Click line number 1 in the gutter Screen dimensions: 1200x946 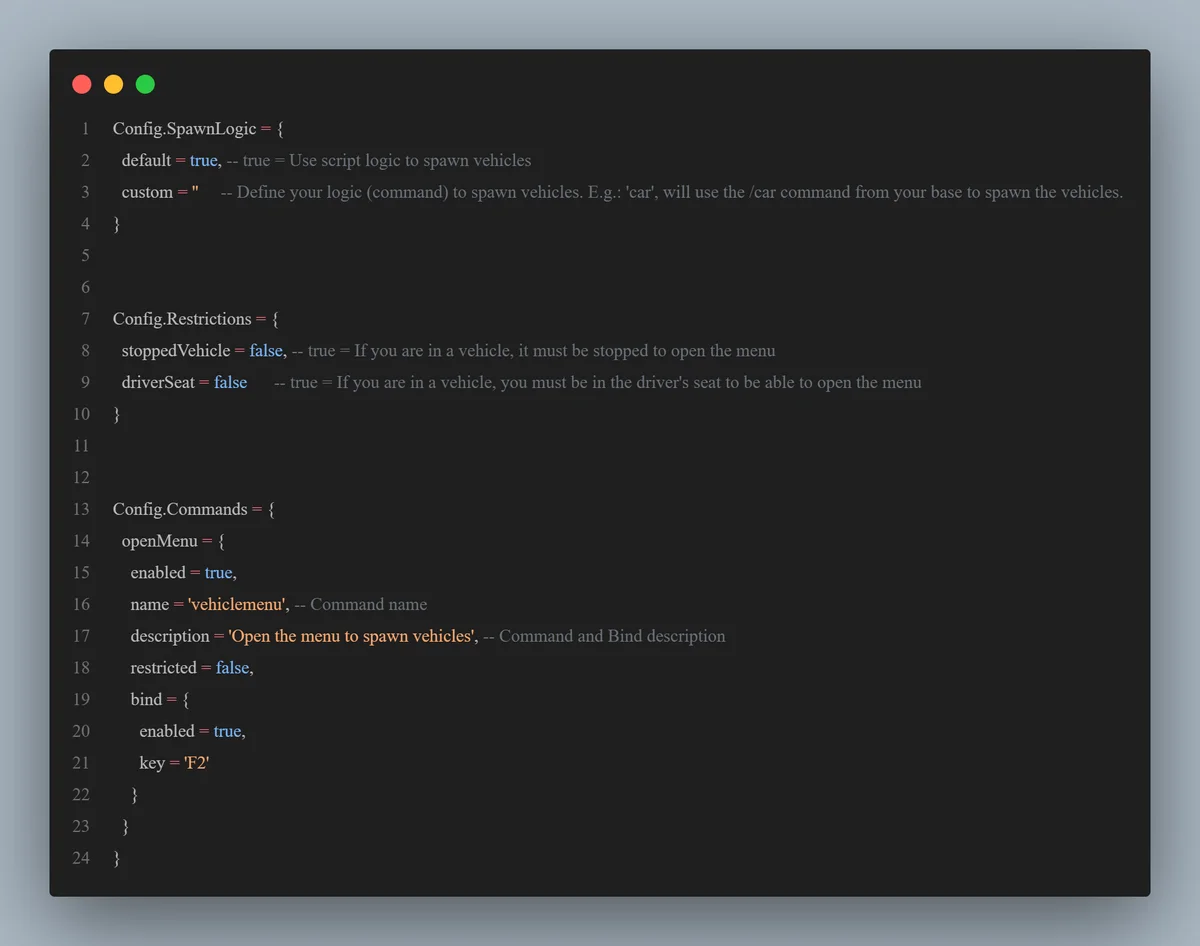[x=85, y=128]
